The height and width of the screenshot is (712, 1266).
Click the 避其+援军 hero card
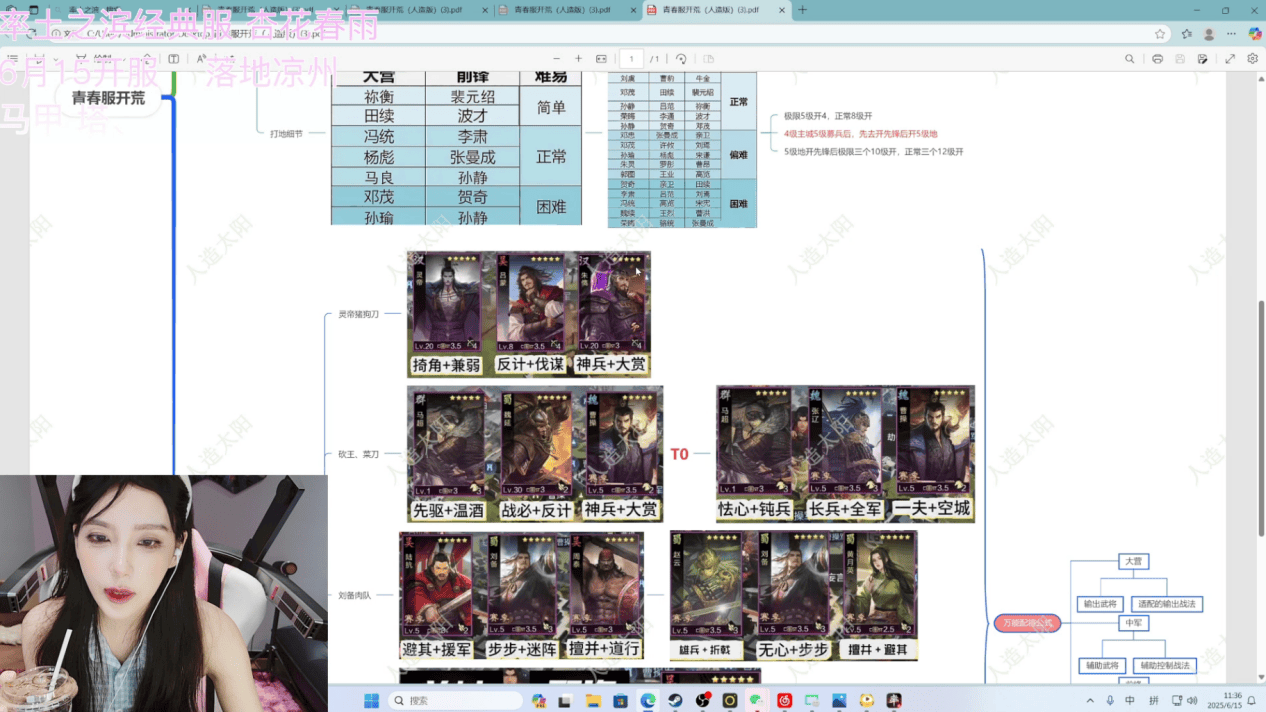coord(437,595)
